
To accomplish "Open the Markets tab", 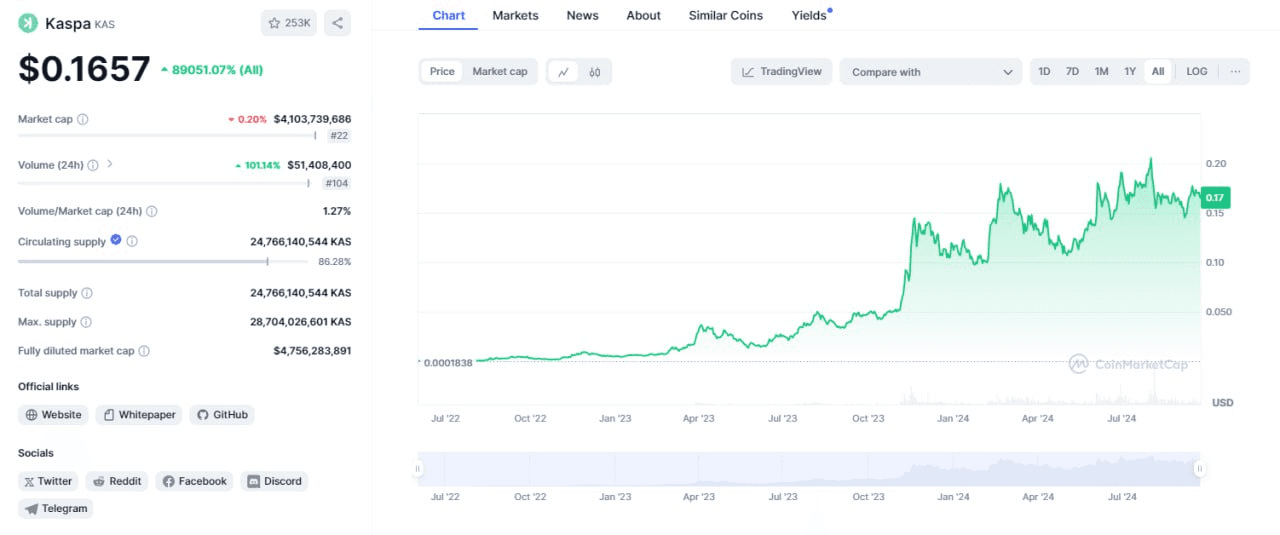I will click(515, 15).
